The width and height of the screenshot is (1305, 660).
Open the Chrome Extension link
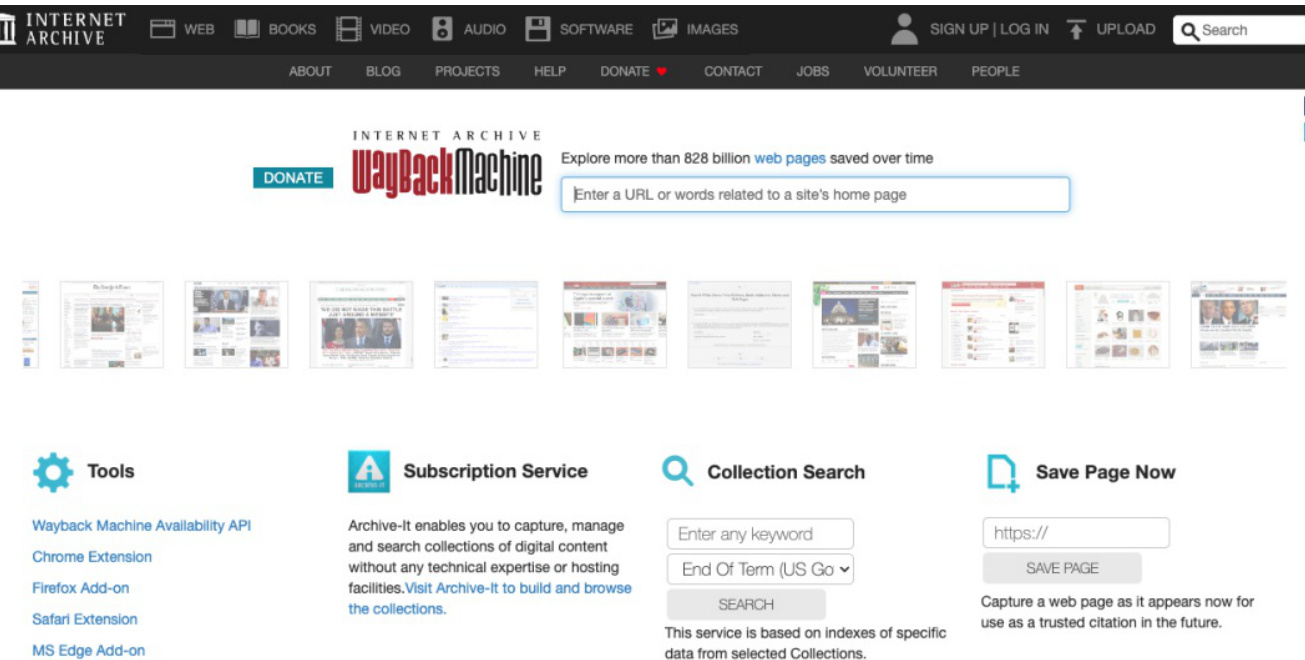92,556
